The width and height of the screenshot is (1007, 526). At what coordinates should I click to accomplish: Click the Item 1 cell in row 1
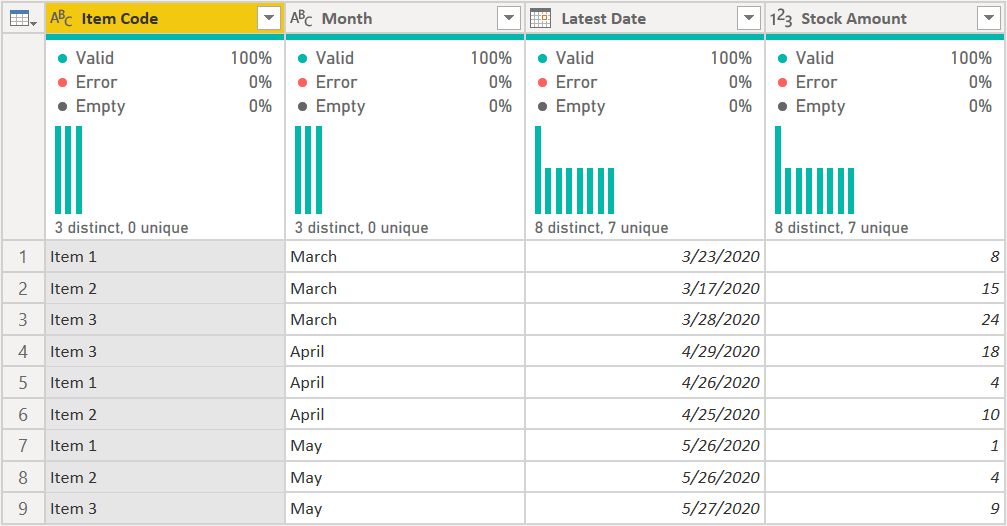pos(165,257)
